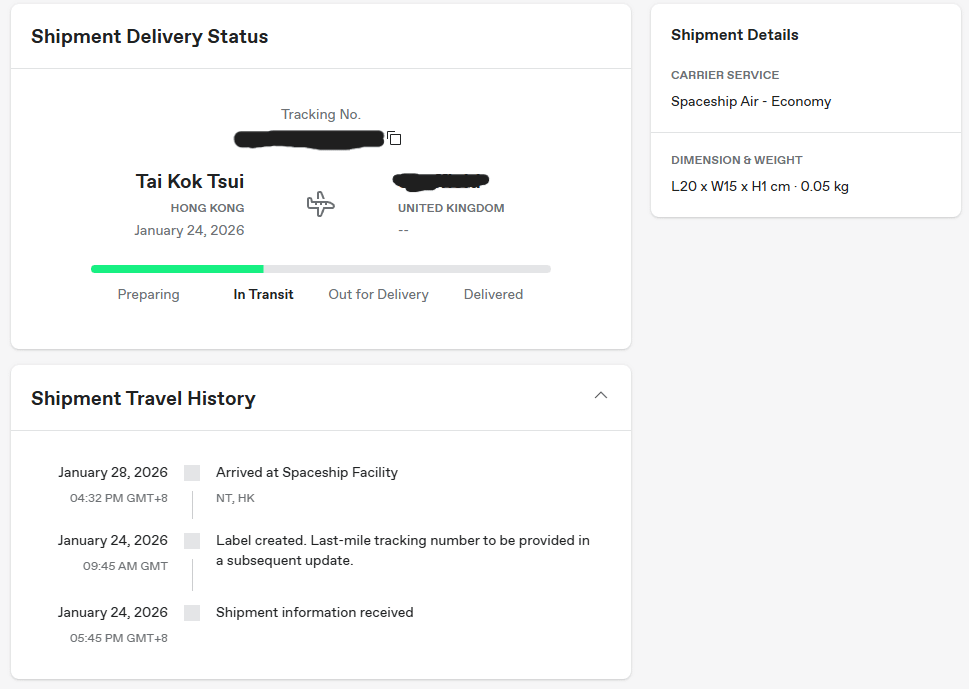969x689 pixels.
Task: Click the Shipment Details heading
Action: [x=734, y=35]
